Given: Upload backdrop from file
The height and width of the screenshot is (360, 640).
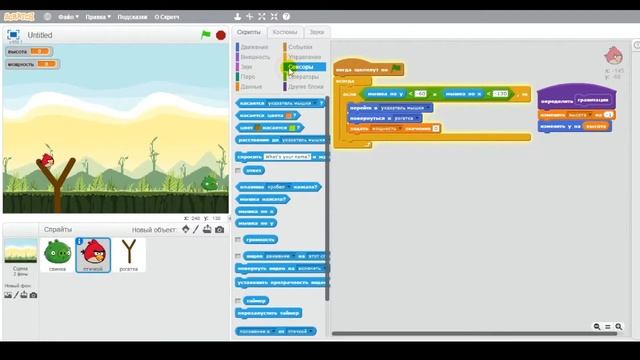Looking at the screenshot, I should pyautogui.click(x=24, y=295).
